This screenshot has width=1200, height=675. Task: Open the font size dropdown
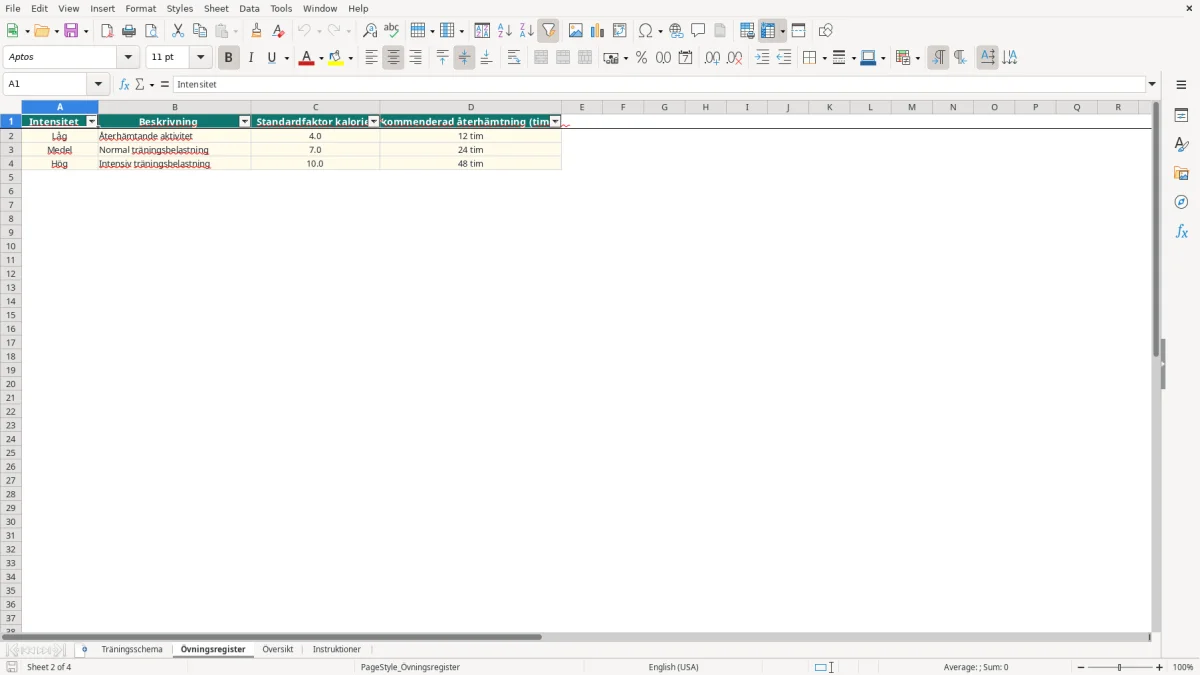201,58
